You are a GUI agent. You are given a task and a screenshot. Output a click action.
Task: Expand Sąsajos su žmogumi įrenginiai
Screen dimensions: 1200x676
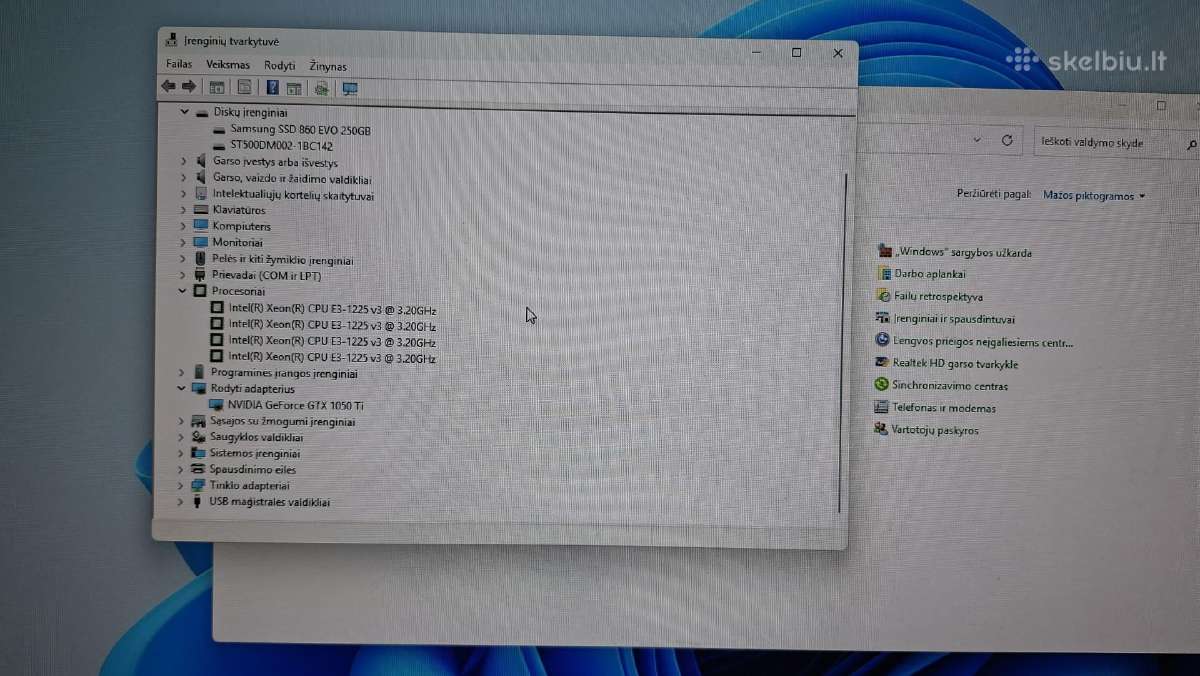(x=181, y=421)
